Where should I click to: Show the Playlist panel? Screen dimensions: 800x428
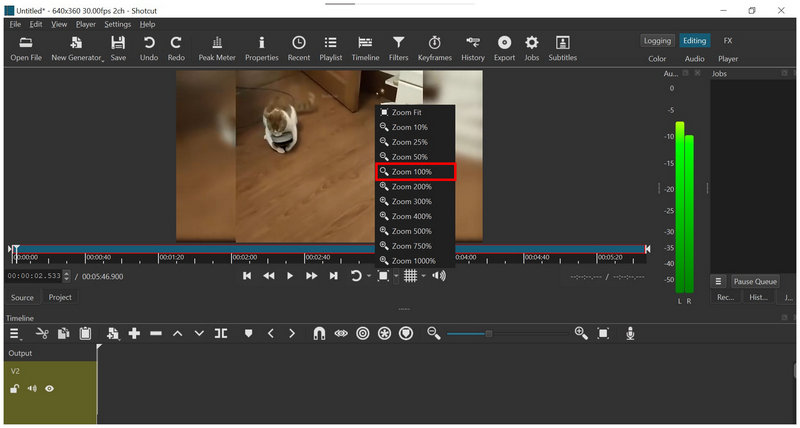[331, 49]
